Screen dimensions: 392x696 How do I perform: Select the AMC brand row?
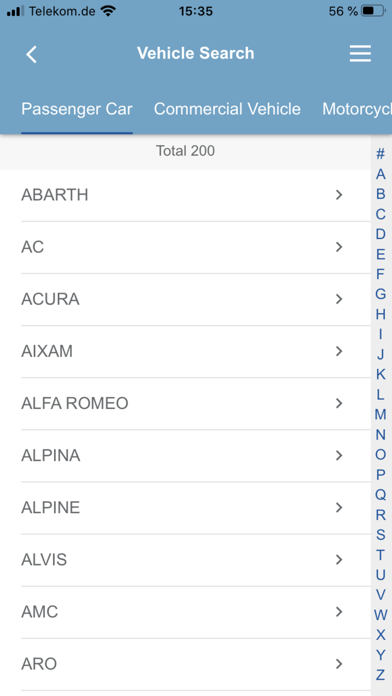pyautogui.click(x=196, y=613)
